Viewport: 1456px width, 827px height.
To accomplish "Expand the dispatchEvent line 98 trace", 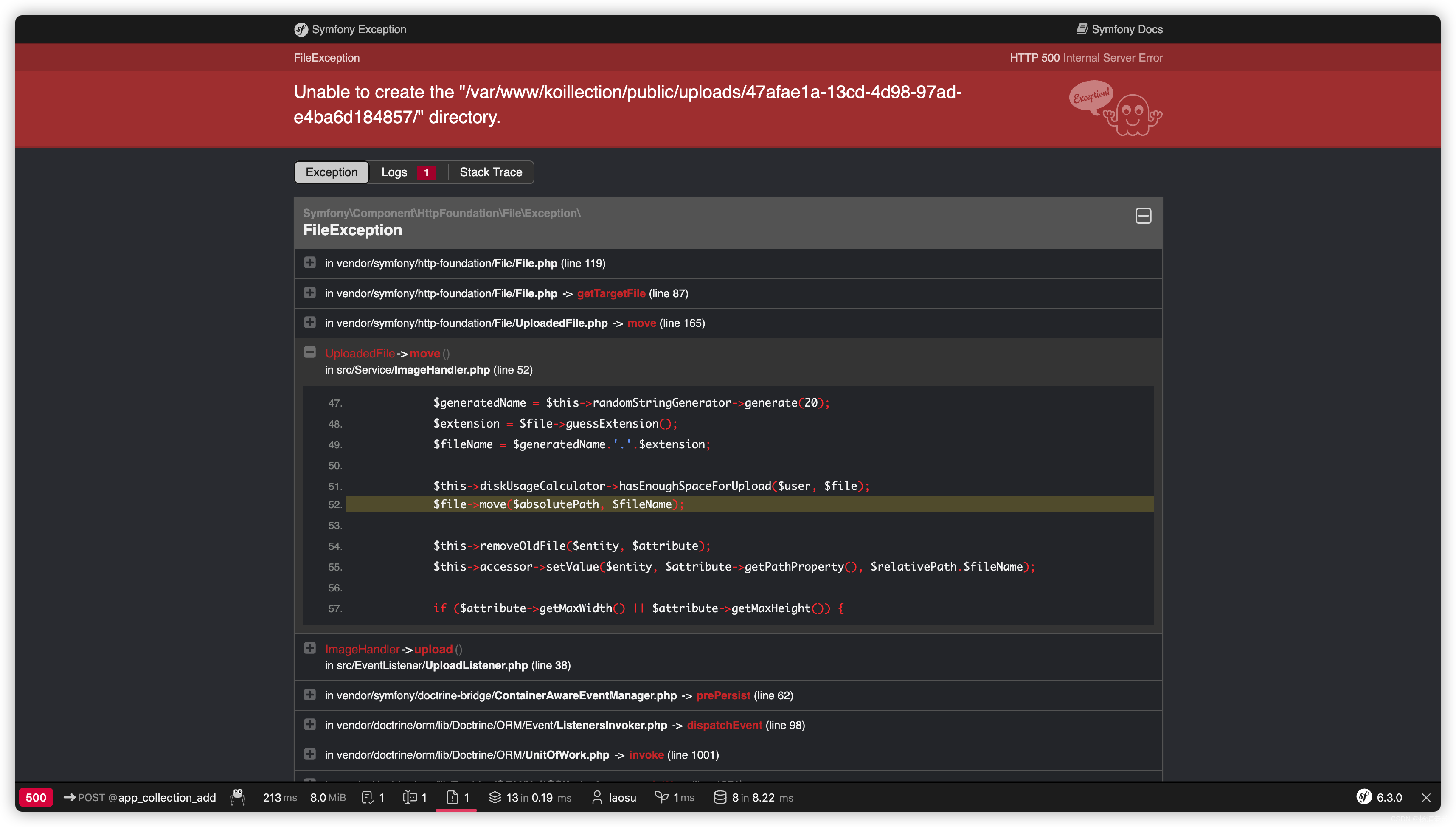I will (309, 724).
